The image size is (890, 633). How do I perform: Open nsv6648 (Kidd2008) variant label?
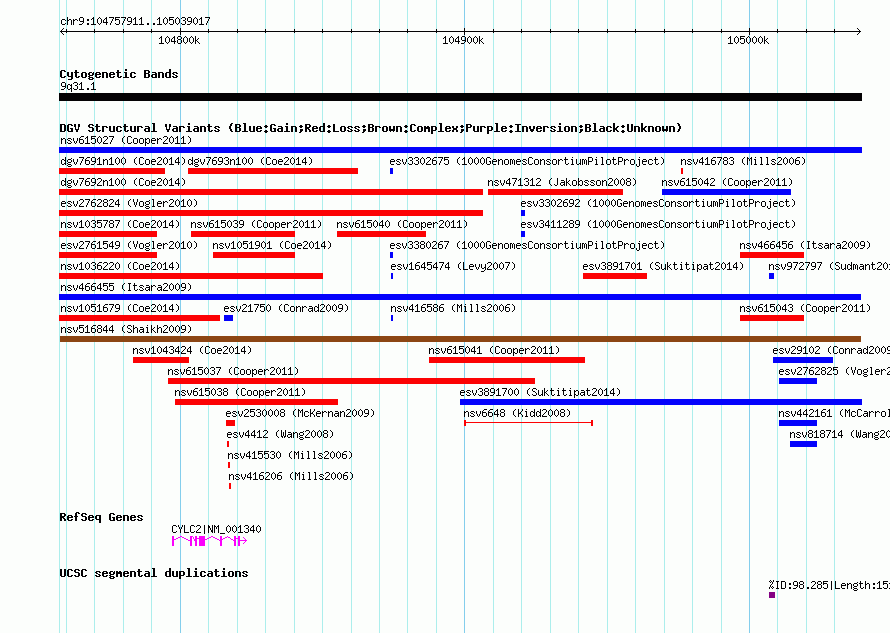pos(517,413)
